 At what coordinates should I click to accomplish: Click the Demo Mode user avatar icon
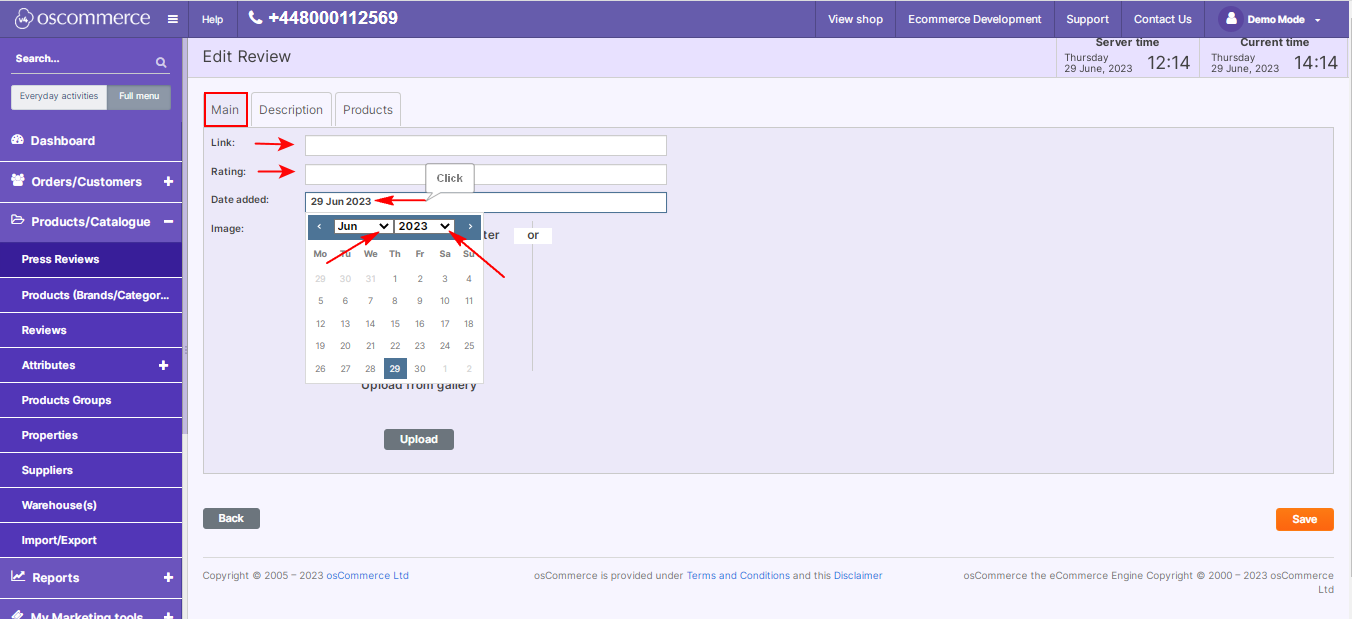coord(1229,19)
